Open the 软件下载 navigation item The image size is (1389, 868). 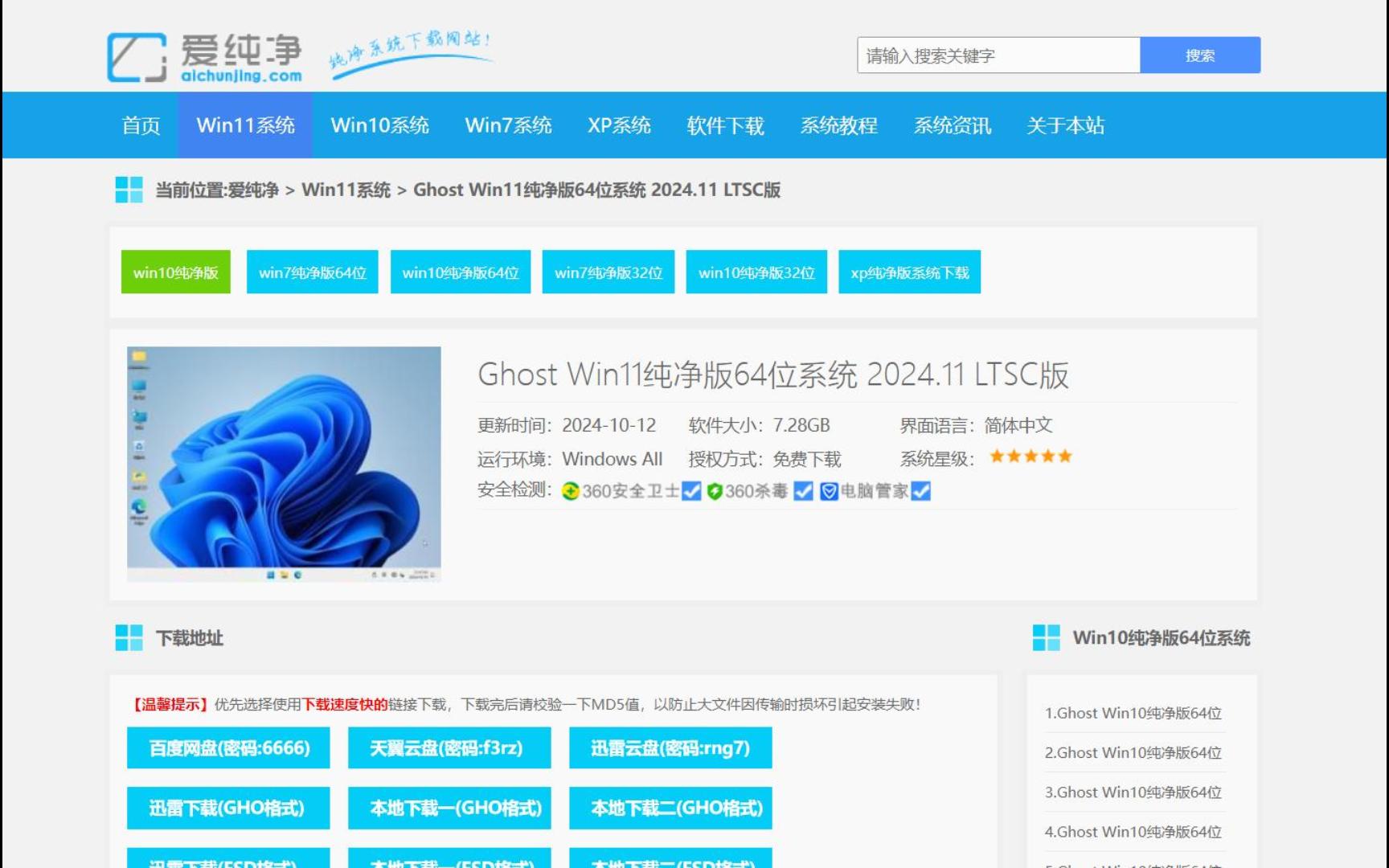[725, 125]
